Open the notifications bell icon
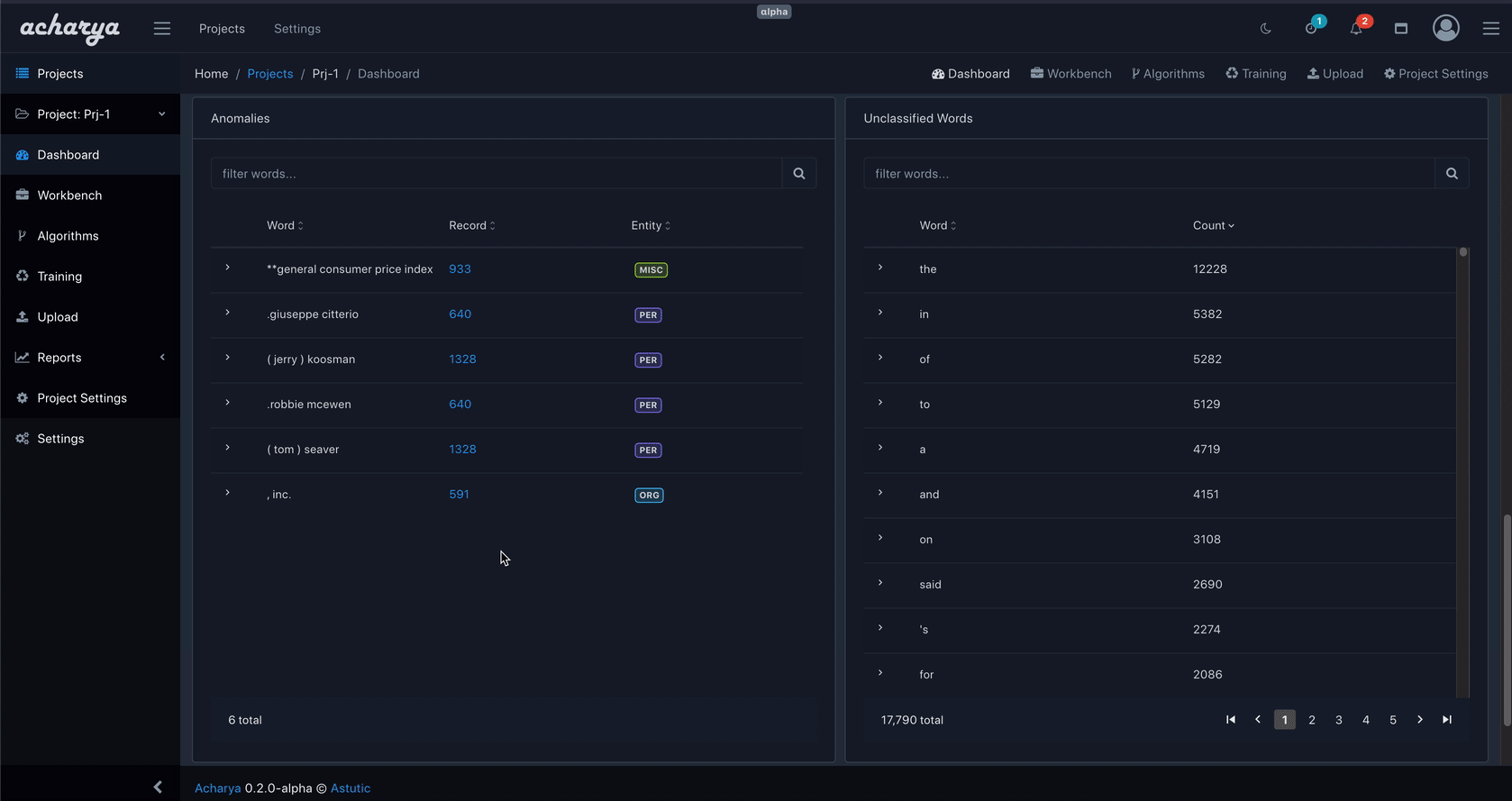Image resolution: width=1512 pixels, height=801 pixels. [x=1356, y=29]
